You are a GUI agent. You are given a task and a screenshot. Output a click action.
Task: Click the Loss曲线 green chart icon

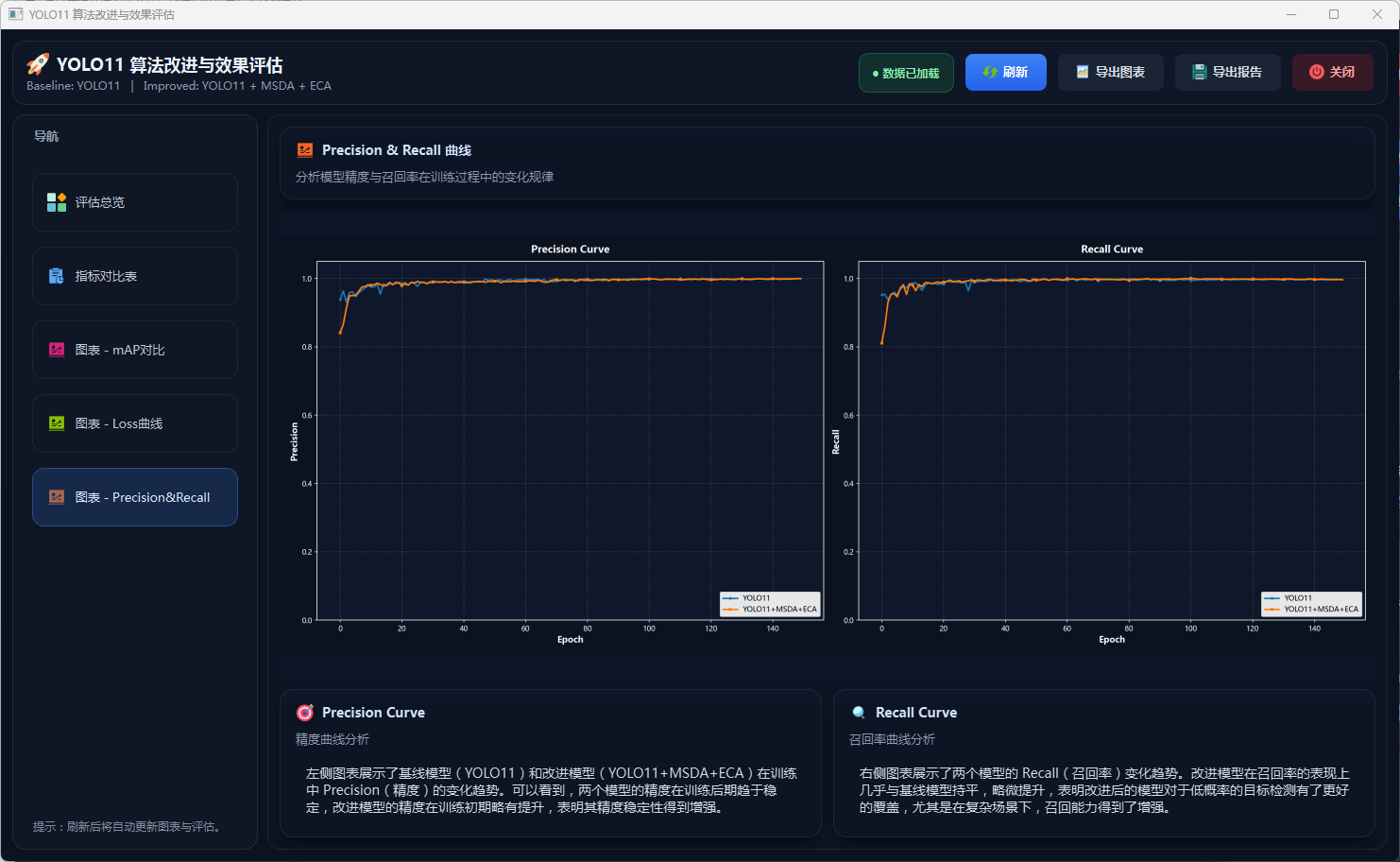click(x=57, y=423)
